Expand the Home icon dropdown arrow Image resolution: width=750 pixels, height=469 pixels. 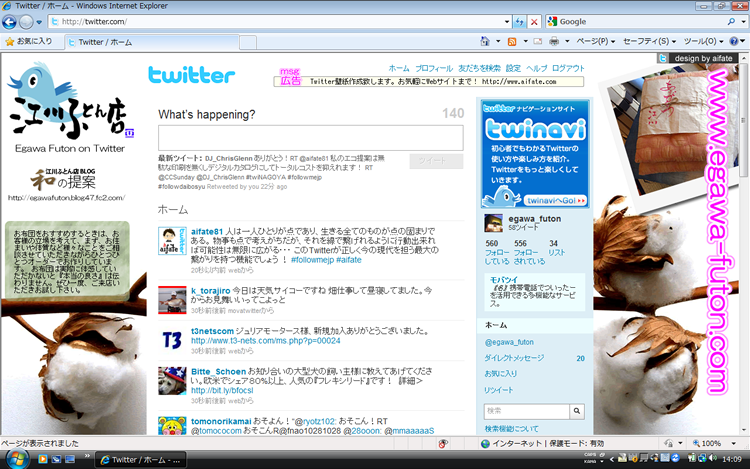[x=498, y=42]
